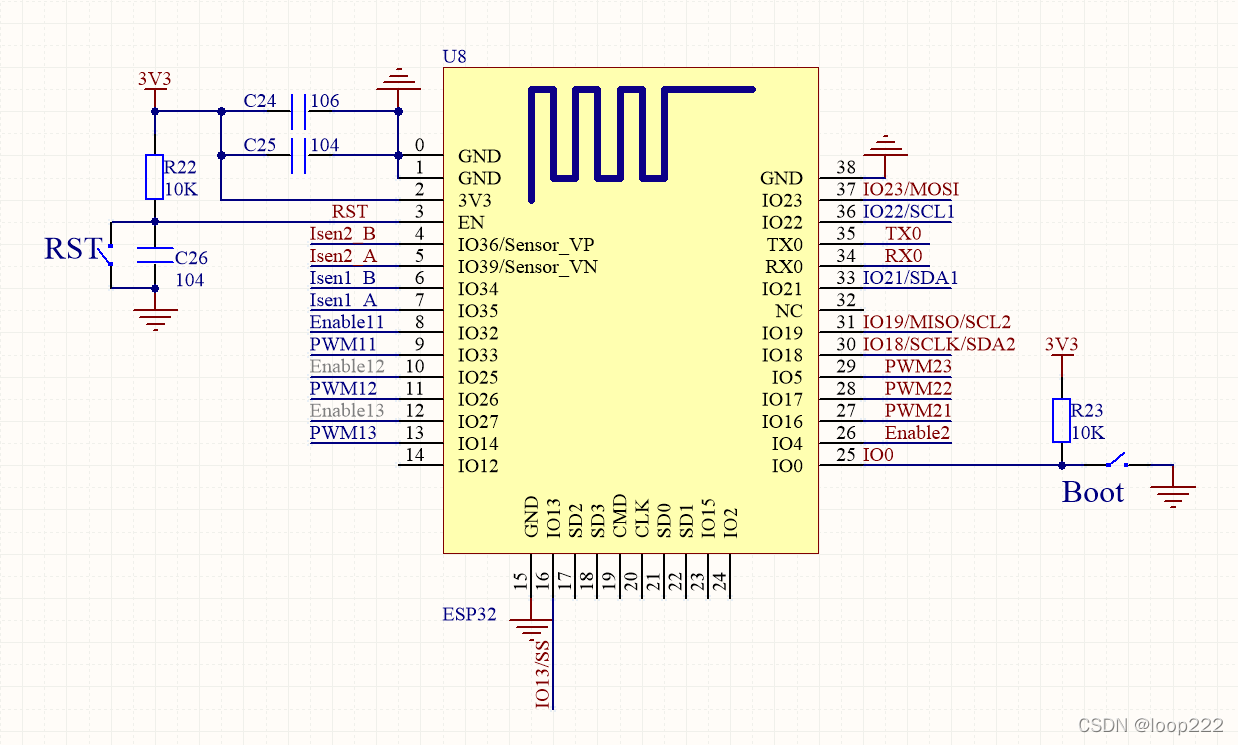The height and width of the screenshot is (745, 1238).
Task: Select the Enable2 net label
Action: pos(918,432)
